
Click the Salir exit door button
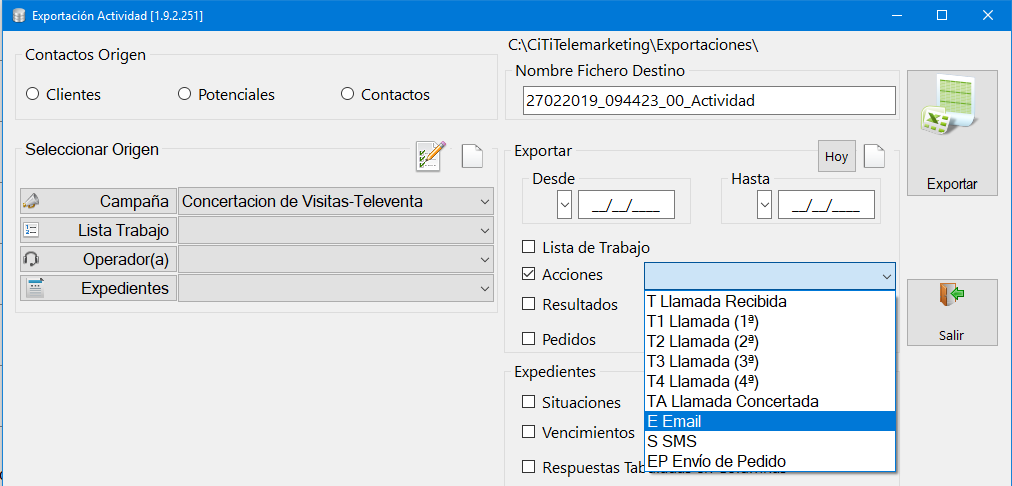click(952, 312)
